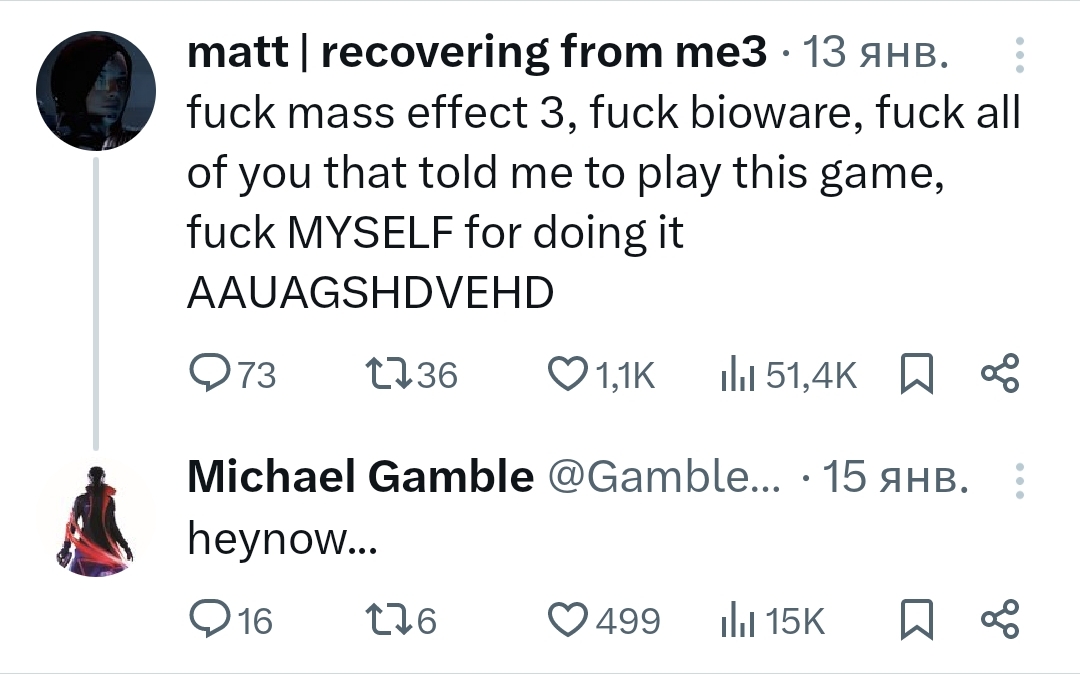Open more options menu on Gamble's reply
Screen dimensions: 1080x675
coord(1020,481)
